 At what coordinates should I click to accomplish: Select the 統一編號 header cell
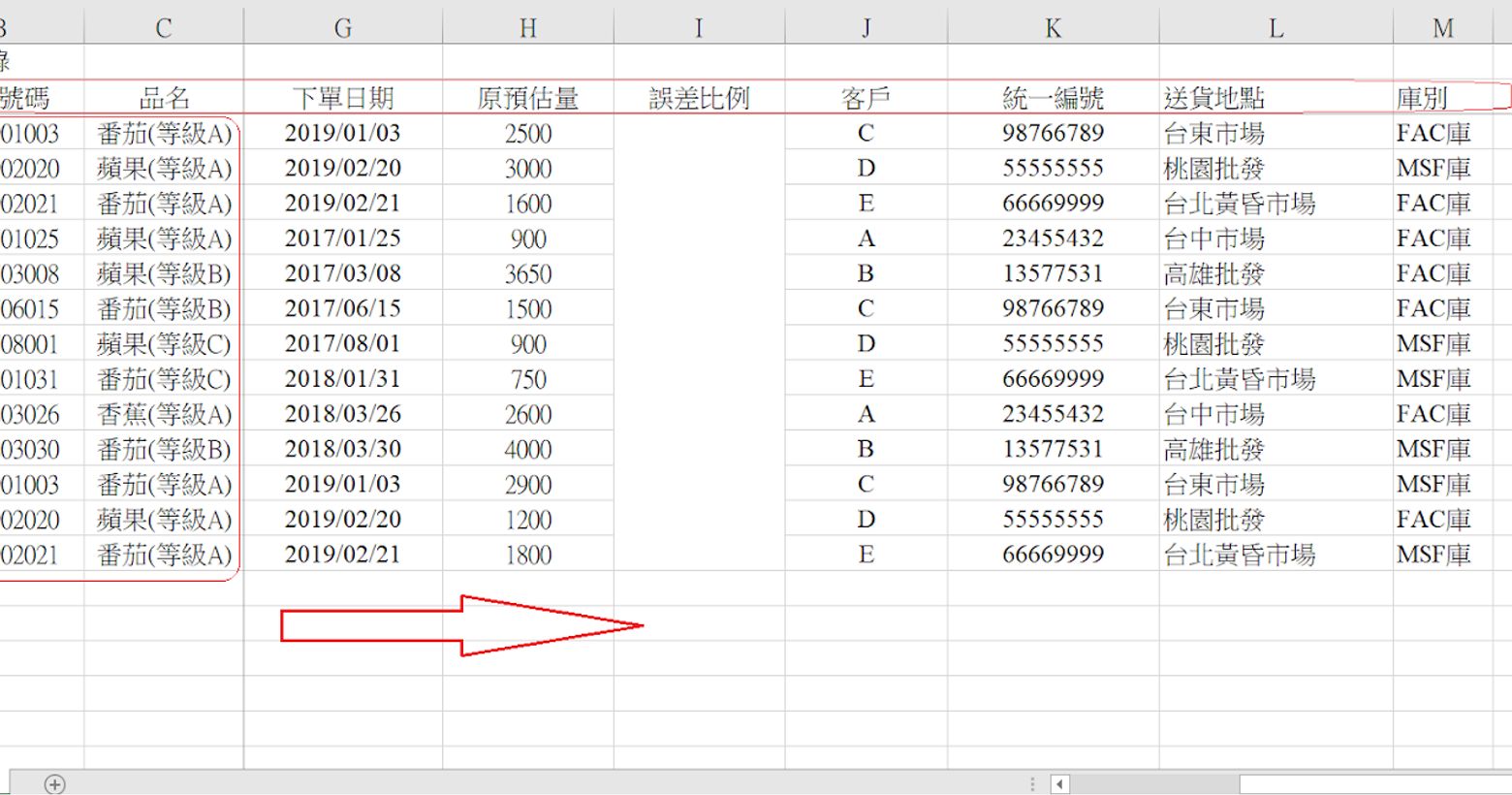click(x=1053, y=98)
